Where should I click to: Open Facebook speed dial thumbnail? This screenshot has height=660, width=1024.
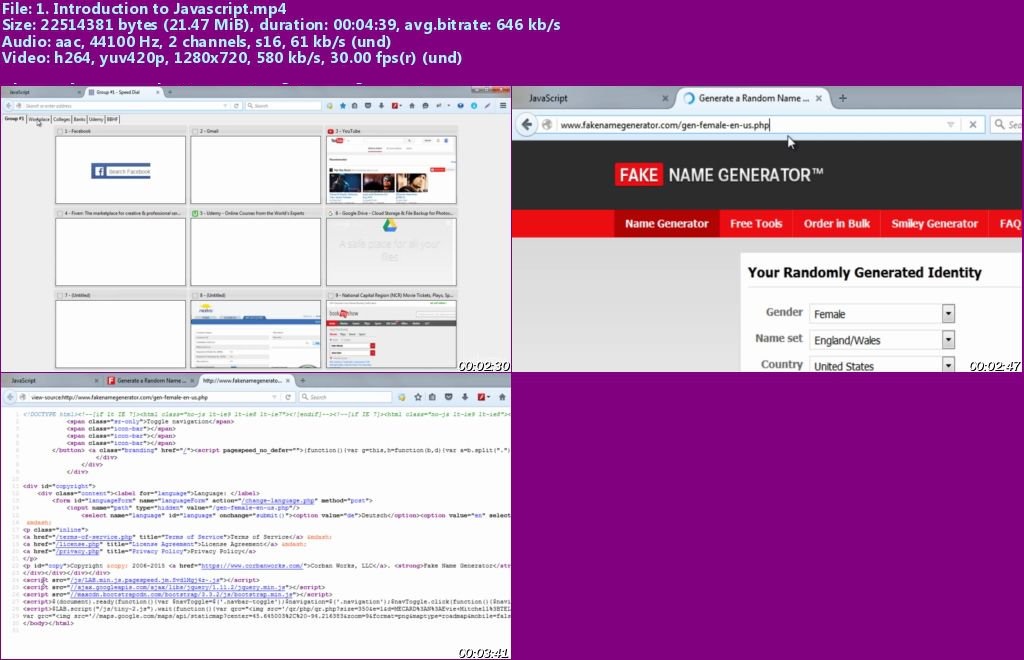coord(120,170)
